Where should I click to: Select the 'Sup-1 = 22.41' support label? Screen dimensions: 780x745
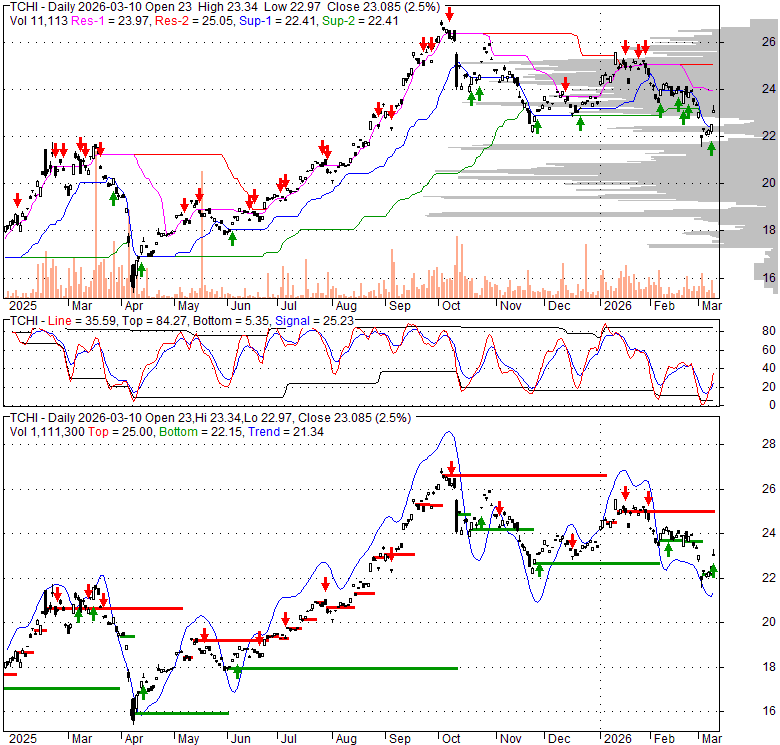click(x=278, y=21)
